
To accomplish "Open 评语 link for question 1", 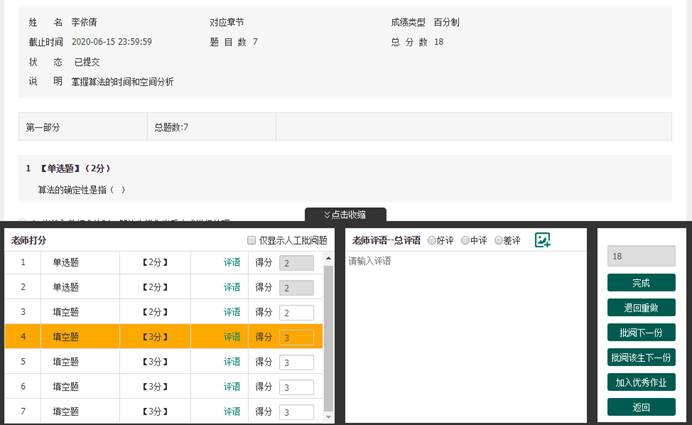I will pos(232,262).
